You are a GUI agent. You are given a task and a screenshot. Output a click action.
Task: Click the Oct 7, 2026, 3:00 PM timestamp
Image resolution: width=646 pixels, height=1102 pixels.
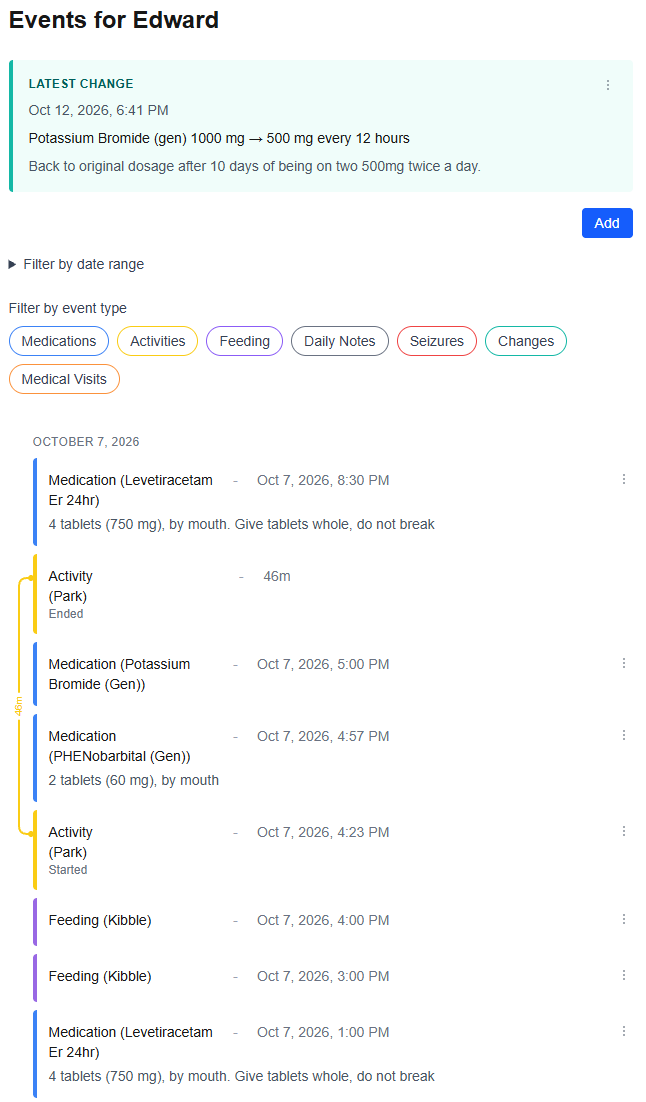pyautogui.click(x=323, y=976)
